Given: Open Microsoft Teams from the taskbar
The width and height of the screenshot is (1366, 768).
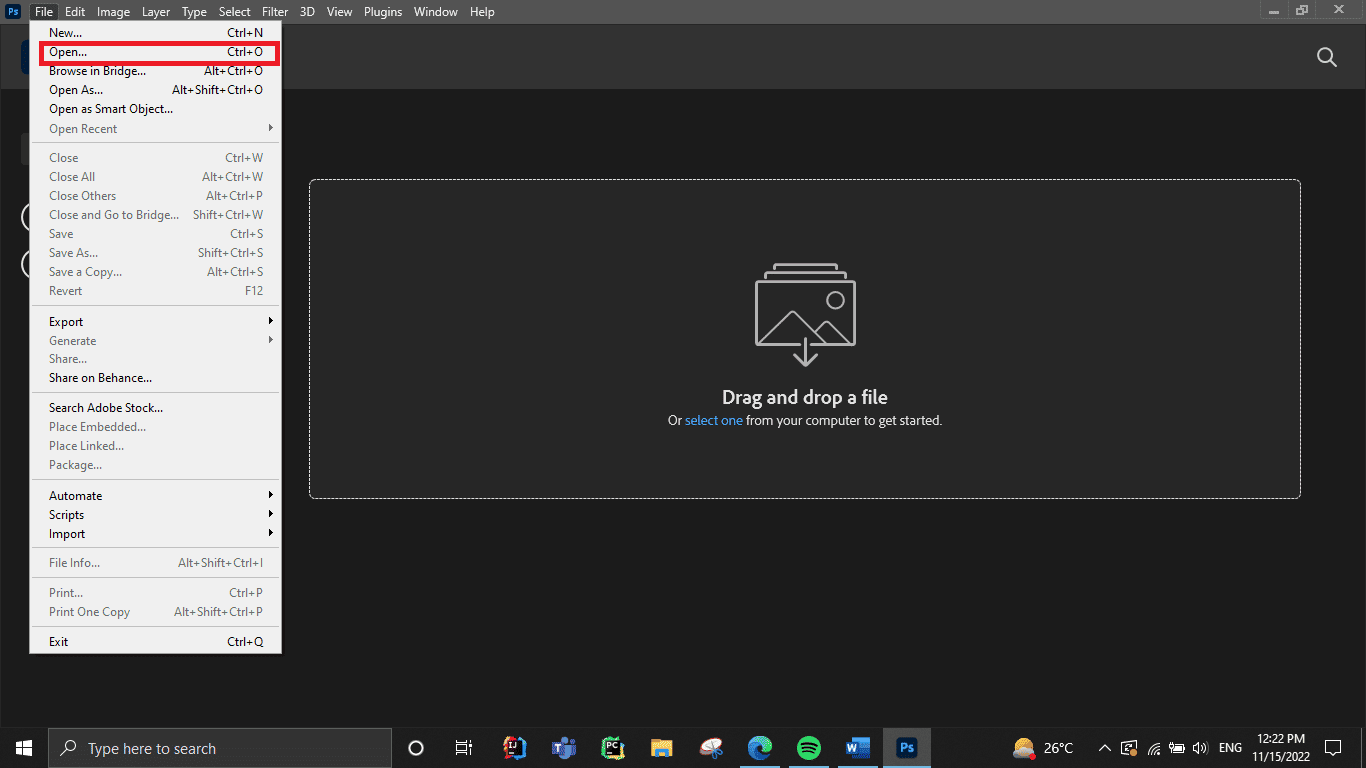Looking at the screenshot, I should (x=563, y=747).
